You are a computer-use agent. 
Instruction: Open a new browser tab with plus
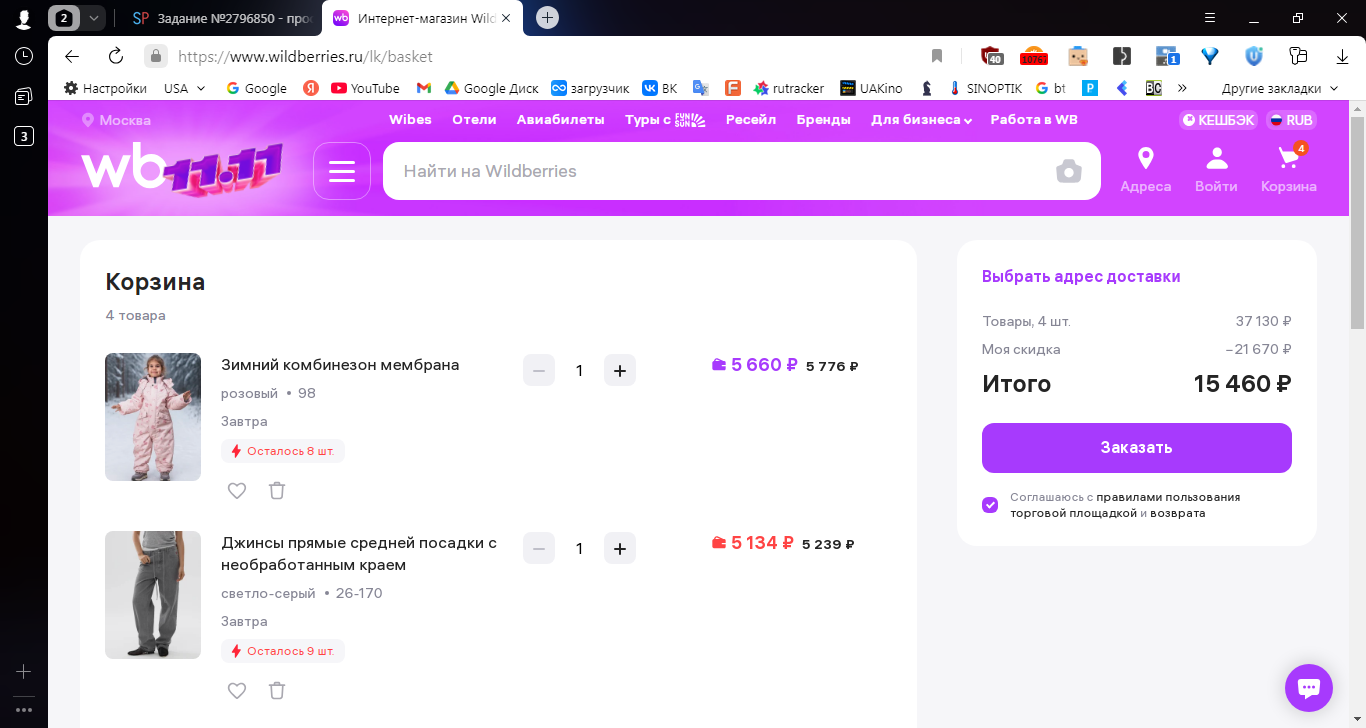tap(547, 18)
